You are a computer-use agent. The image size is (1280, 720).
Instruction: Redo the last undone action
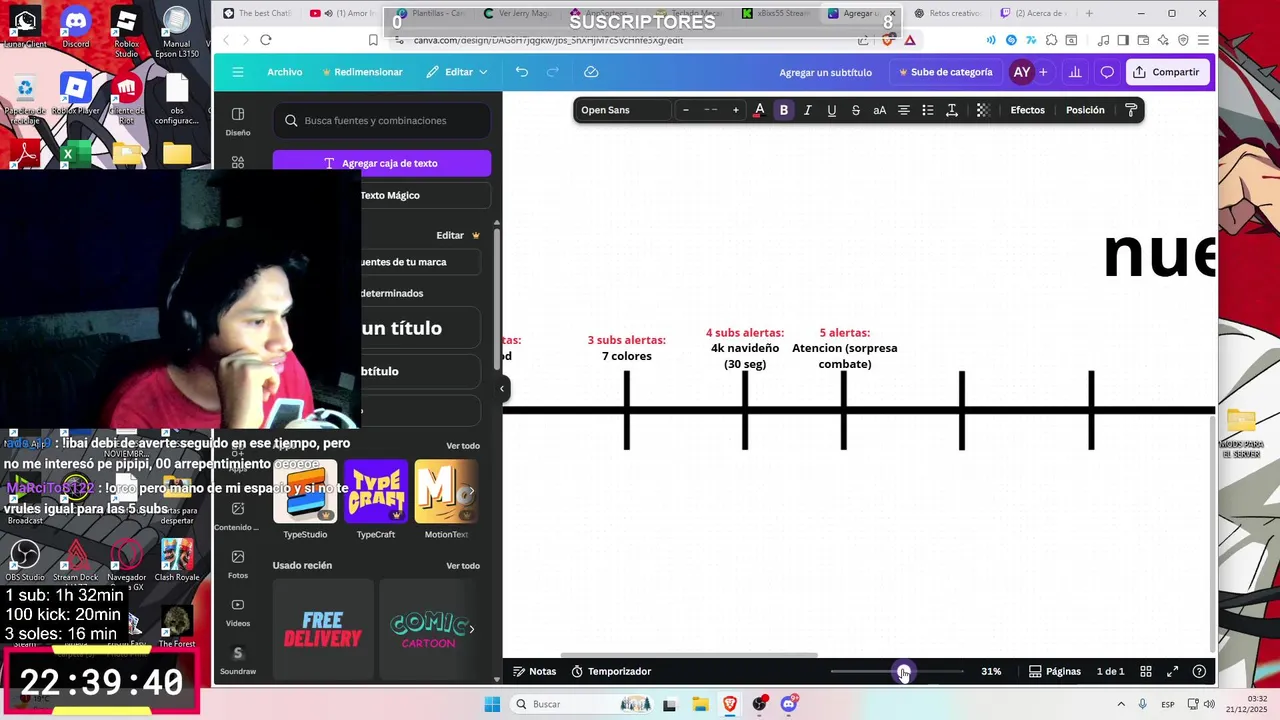coord(552,72)
